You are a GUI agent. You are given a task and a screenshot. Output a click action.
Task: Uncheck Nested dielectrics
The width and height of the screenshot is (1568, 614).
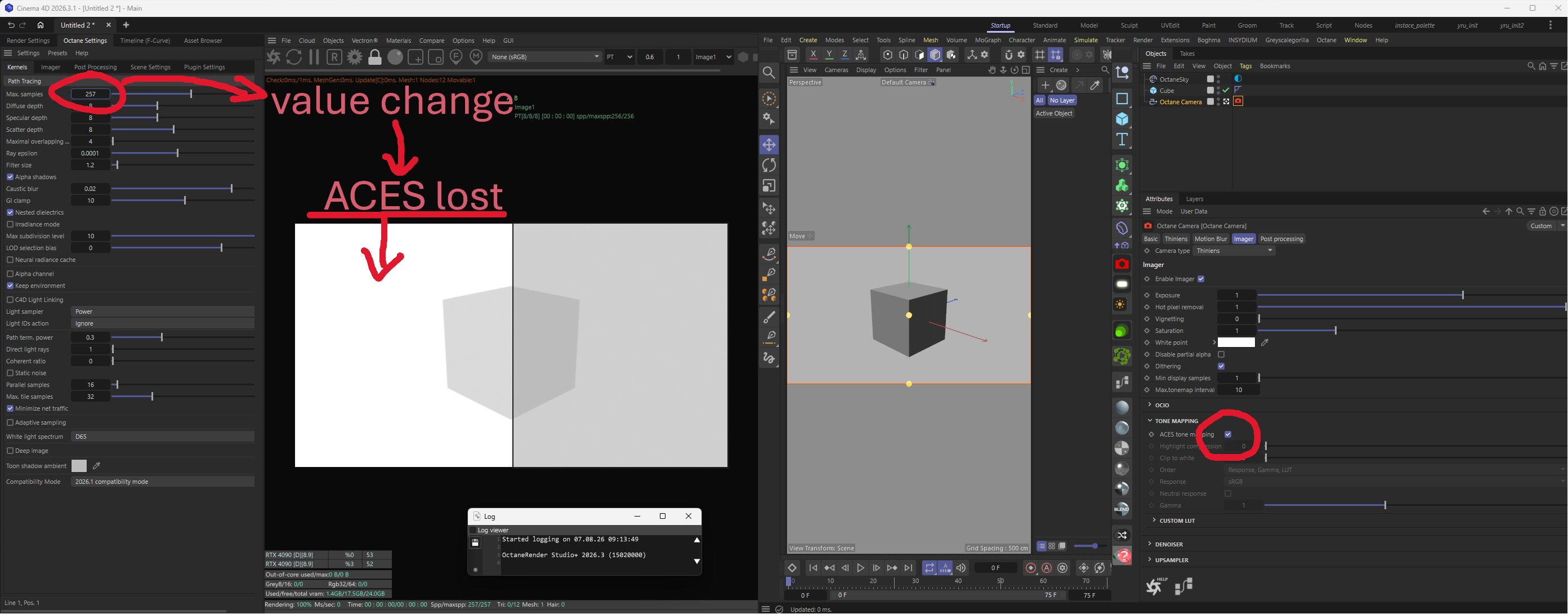(x=10, y=212)
